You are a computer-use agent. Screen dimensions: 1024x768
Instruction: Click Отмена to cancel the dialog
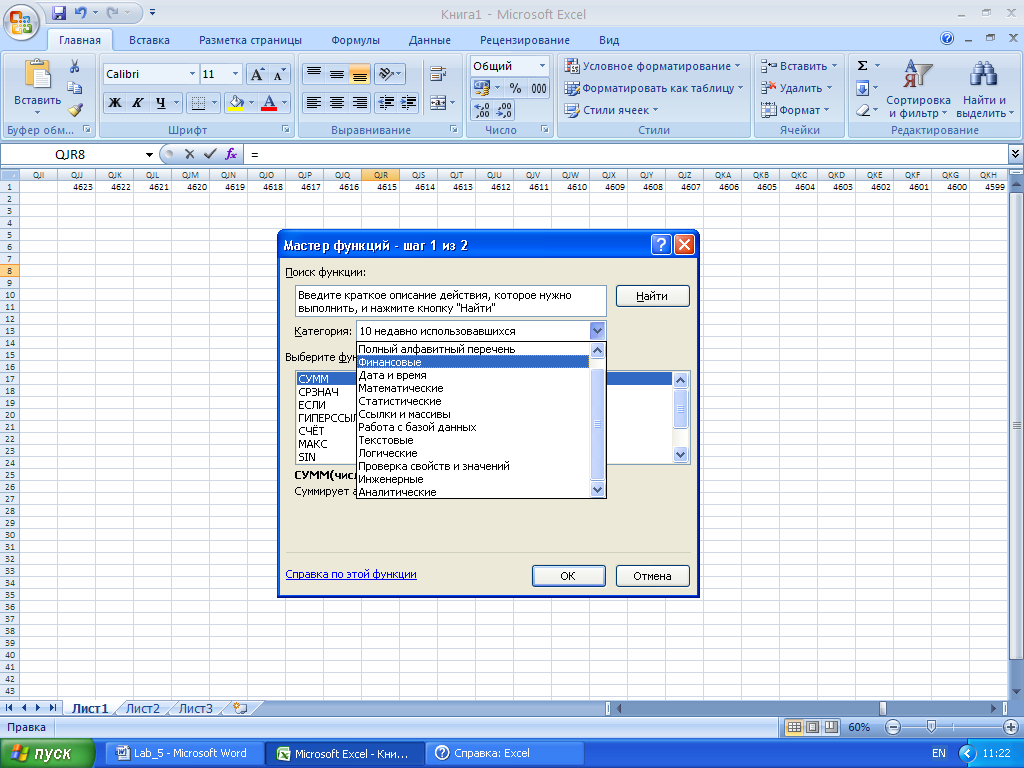coord(652,576)
